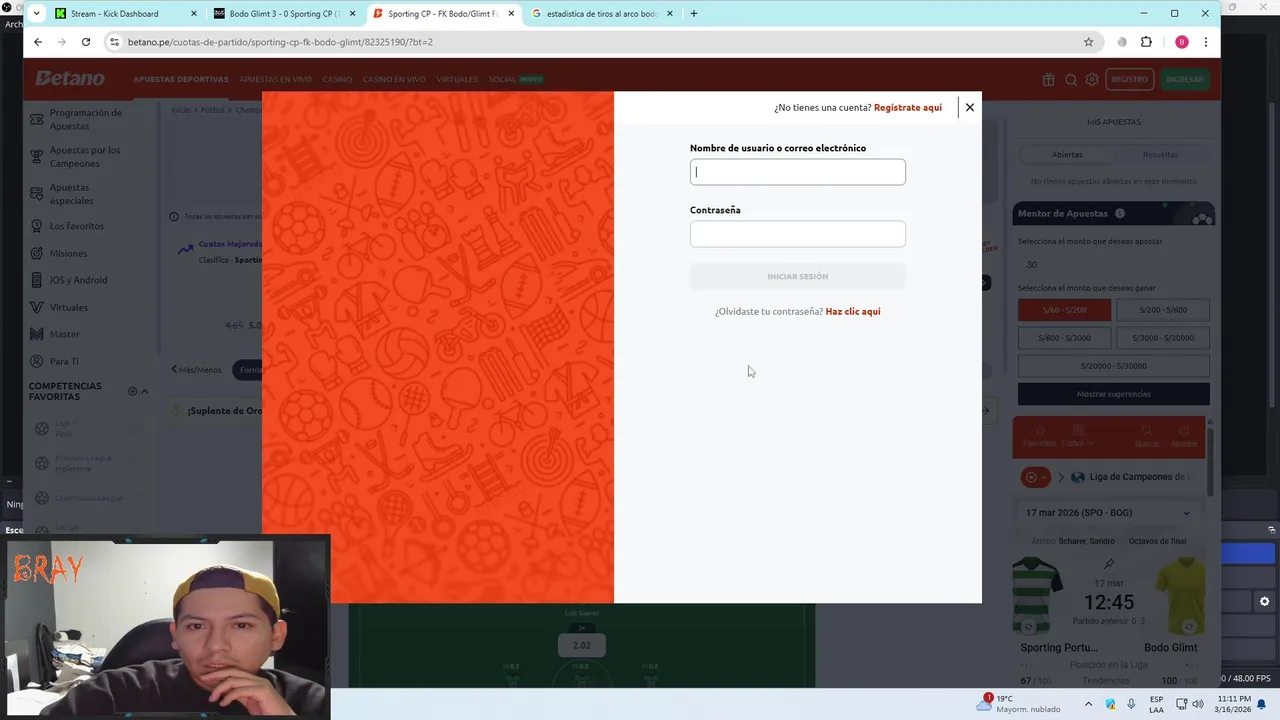Image resolution: width=1280 pixels, height=720 pixels.
Task: Go back in the browser
Action: tap(38, 42)
